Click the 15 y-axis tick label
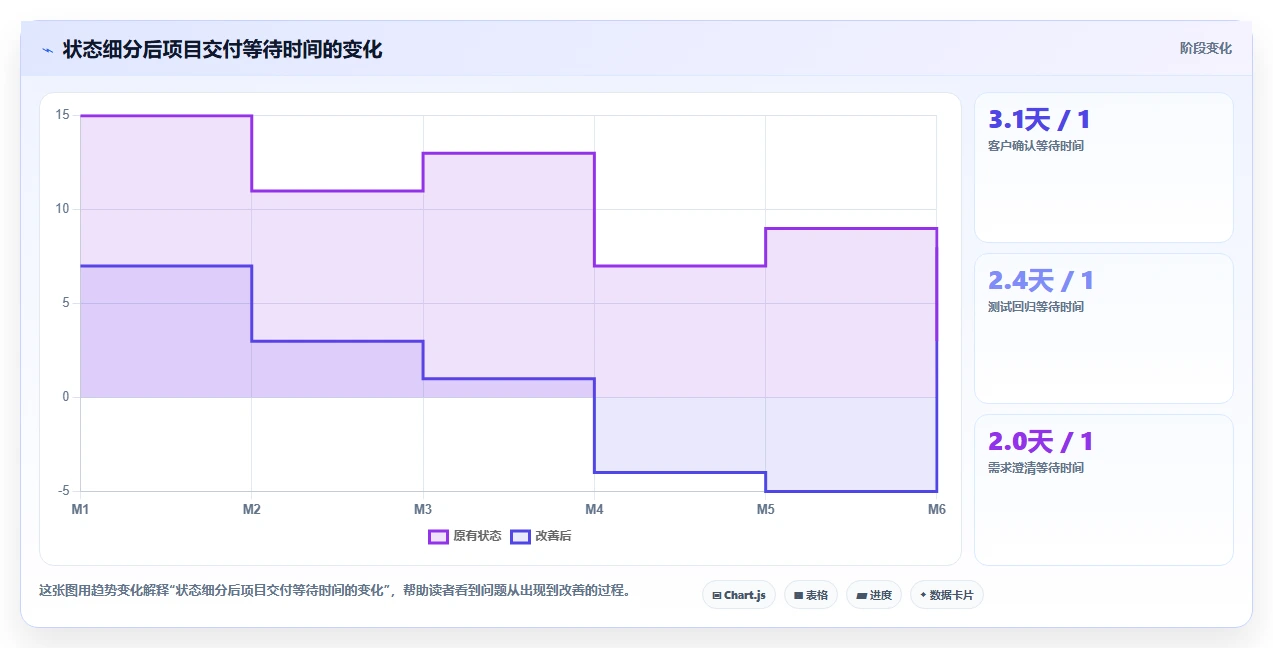The image size is (1273, 648). (62, 115)
